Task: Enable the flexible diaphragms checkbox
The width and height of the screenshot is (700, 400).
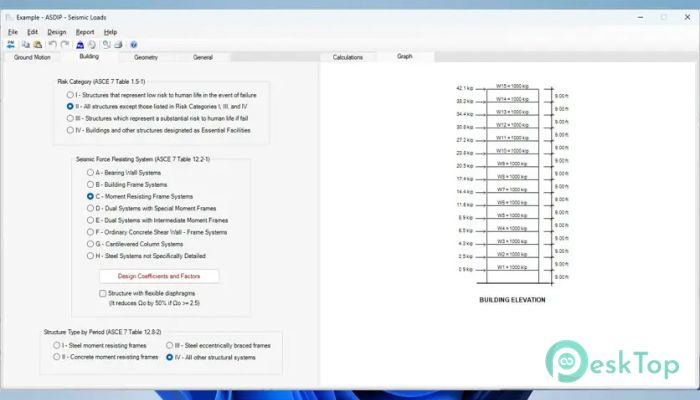Action: pos(103,293)
